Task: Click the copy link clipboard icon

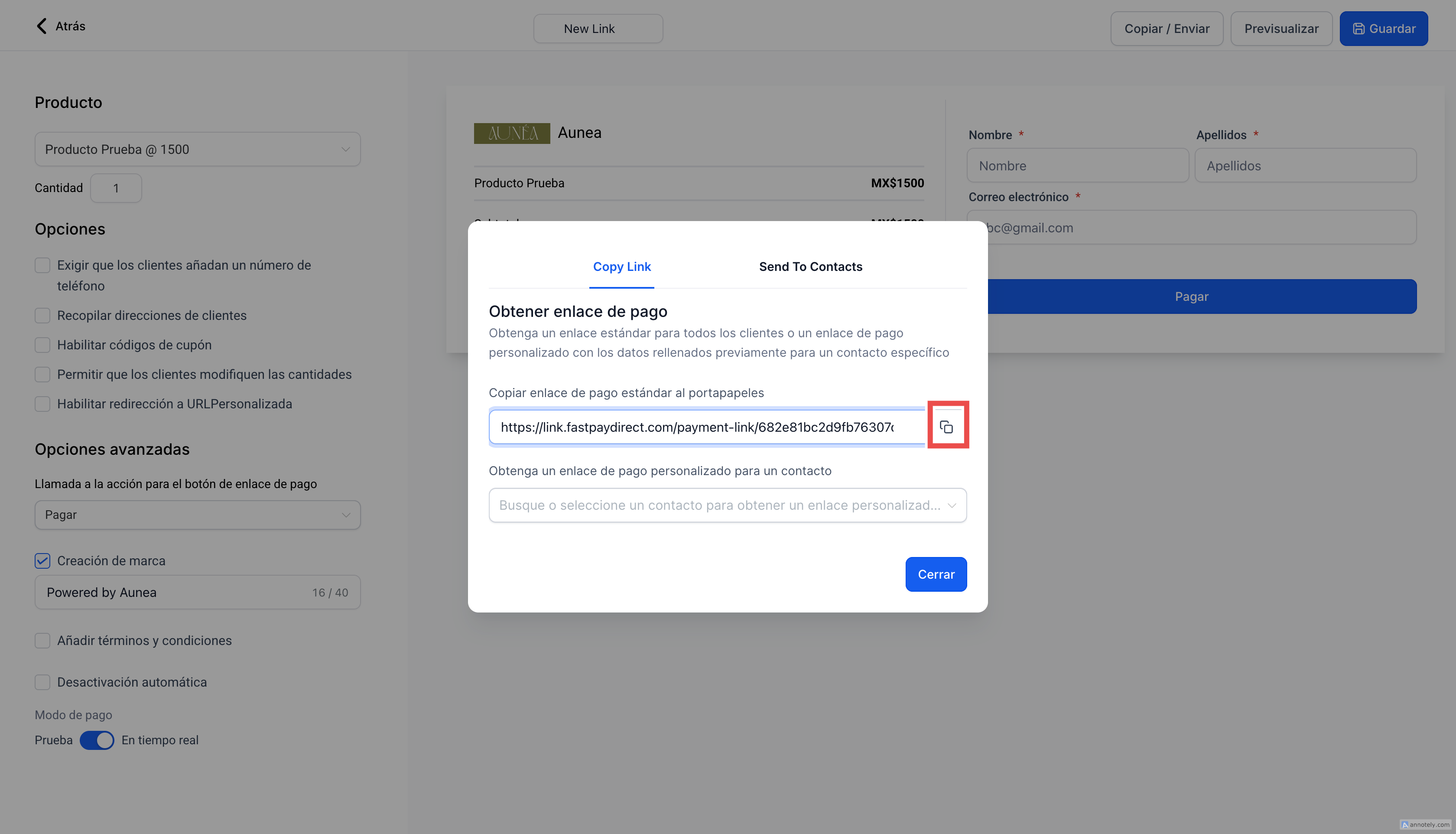Action: point(946,427)
